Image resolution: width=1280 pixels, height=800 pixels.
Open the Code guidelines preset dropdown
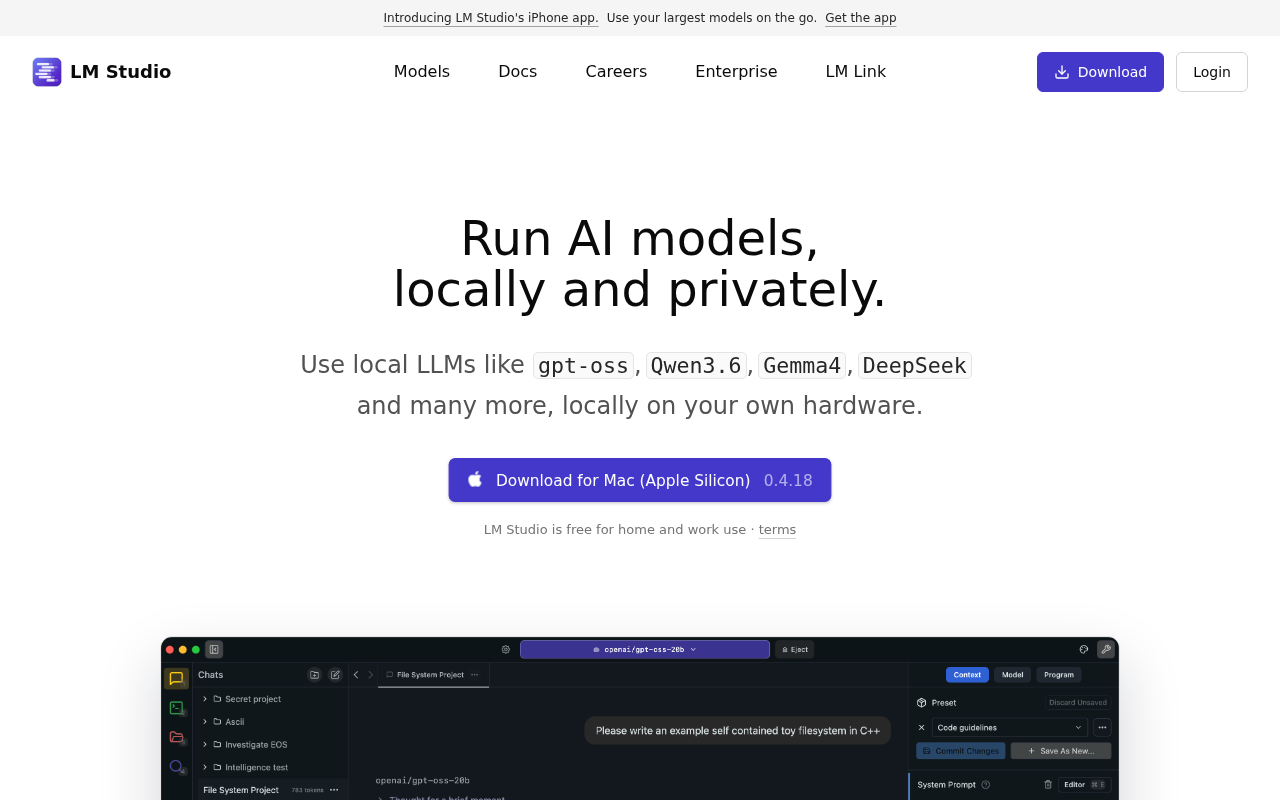click(x=1010, y=727)
